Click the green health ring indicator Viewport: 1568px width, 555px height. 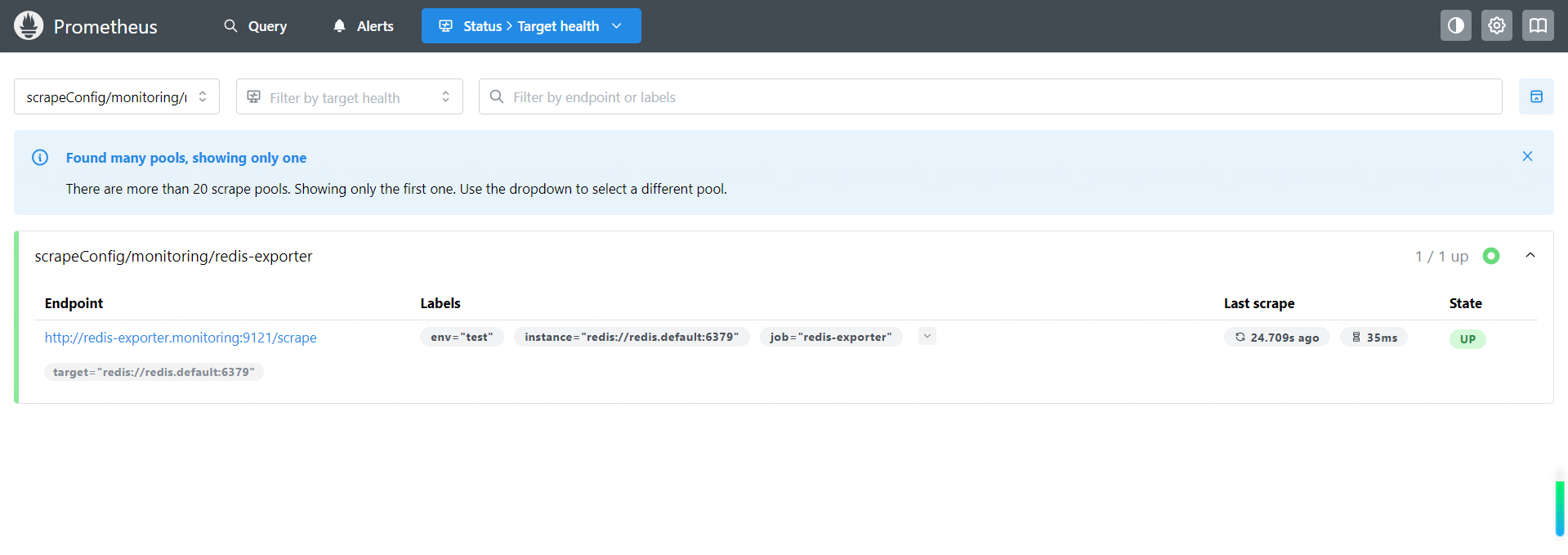coord(1490,257)
